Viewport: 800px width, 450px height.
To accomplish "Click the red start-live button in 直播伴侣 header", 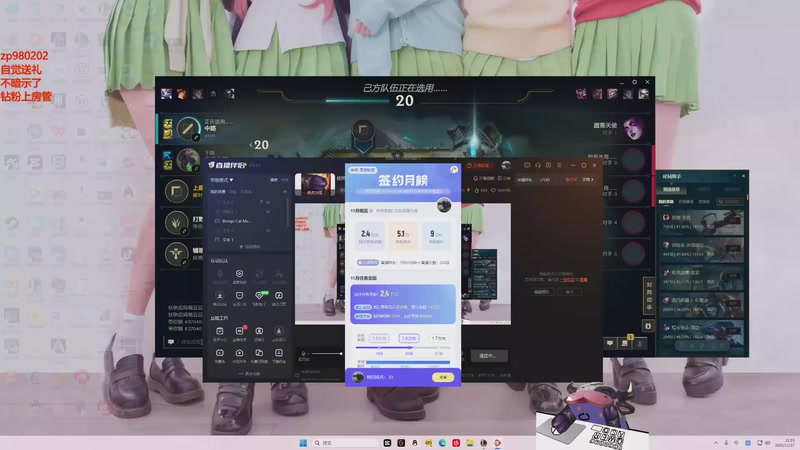I will pyautogui.click(x=478, y=165).
